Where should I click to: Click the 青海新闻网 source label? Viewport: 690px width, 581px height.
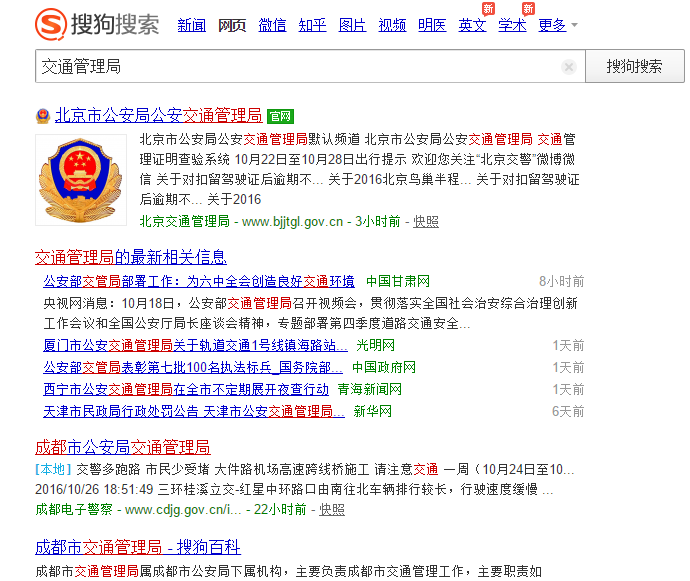(370, 390)
